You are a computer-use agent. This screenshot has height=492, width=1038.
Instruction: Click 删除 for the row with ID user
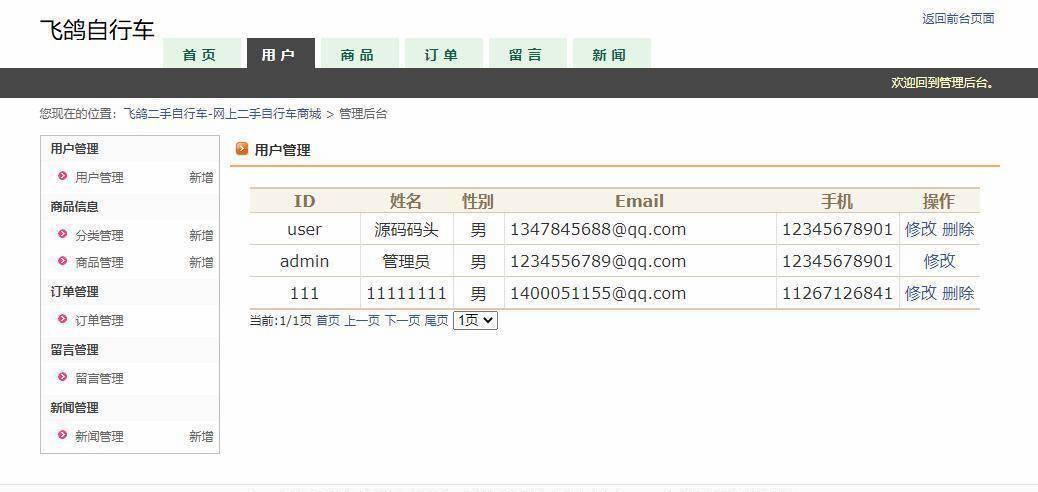(x=957, y=229)
